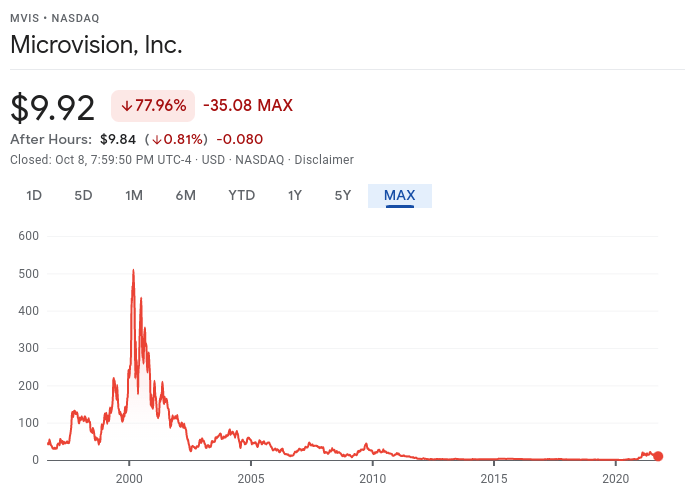Switch chart to YTD view
685x484 pixels.
tap(241, 195)
